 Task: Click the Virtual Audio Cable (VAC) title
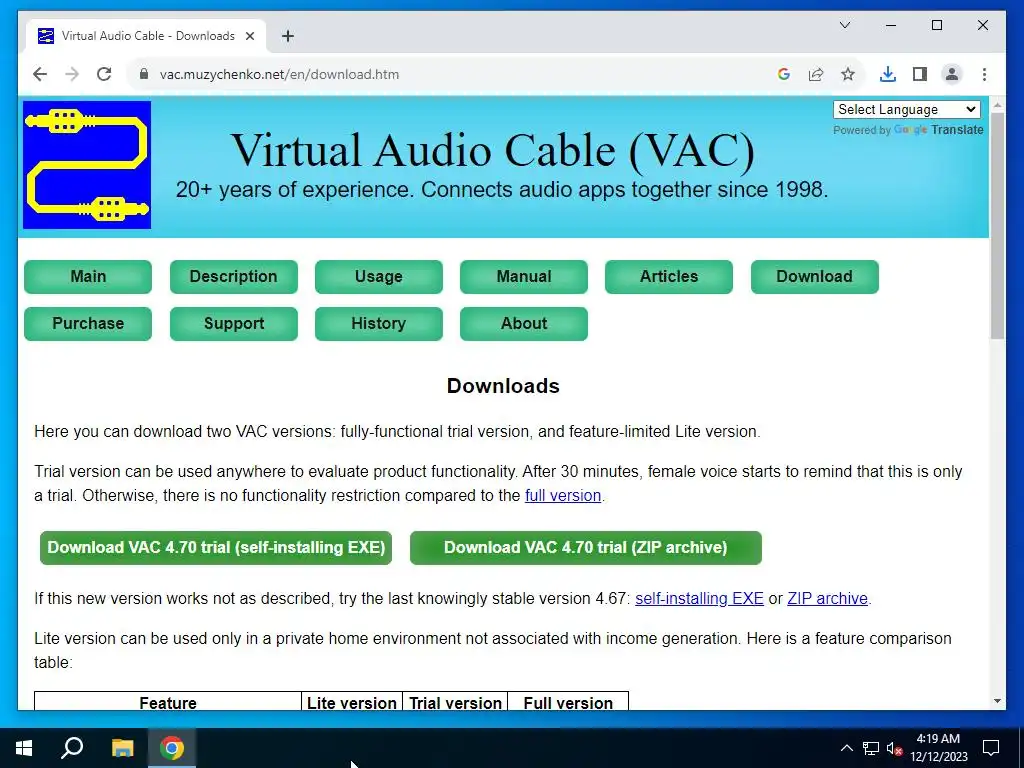point(492,151)
